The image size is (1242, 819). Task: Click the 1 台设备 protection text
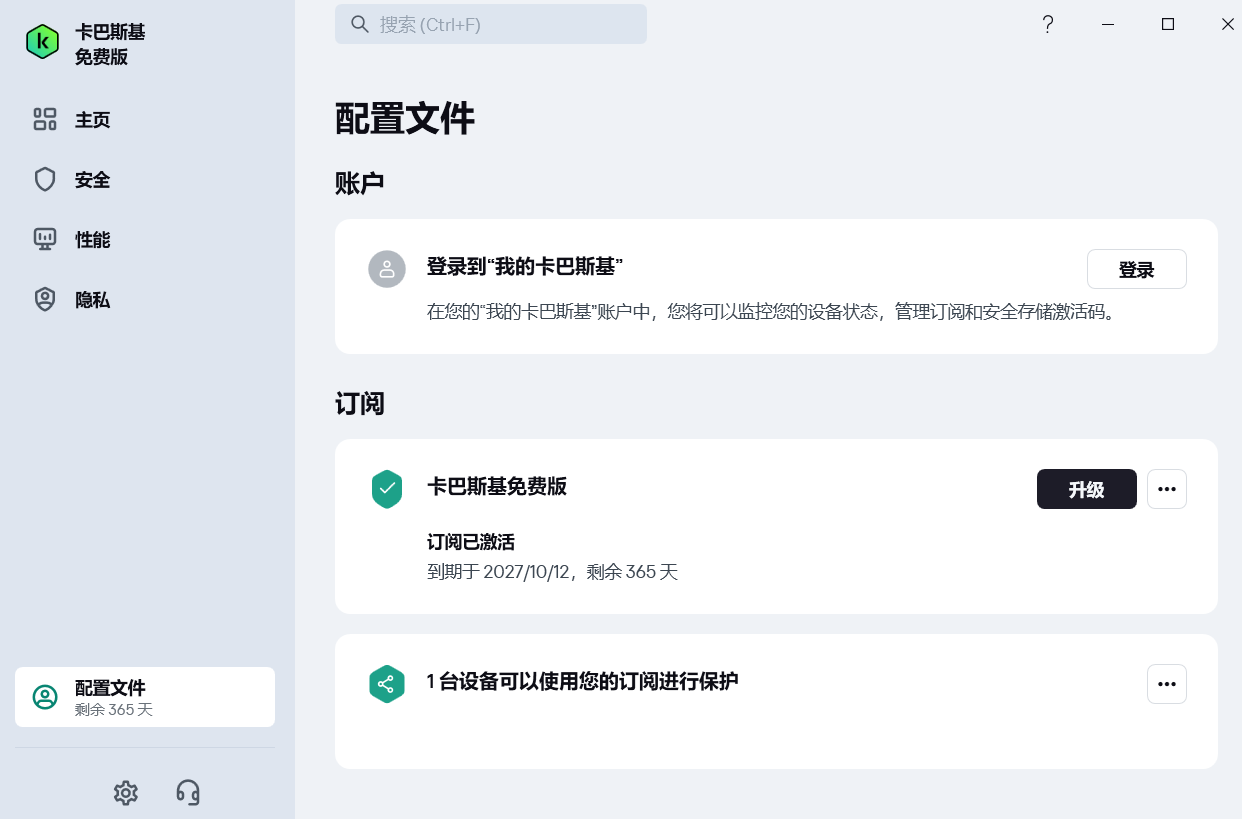[x=582, y=682]
